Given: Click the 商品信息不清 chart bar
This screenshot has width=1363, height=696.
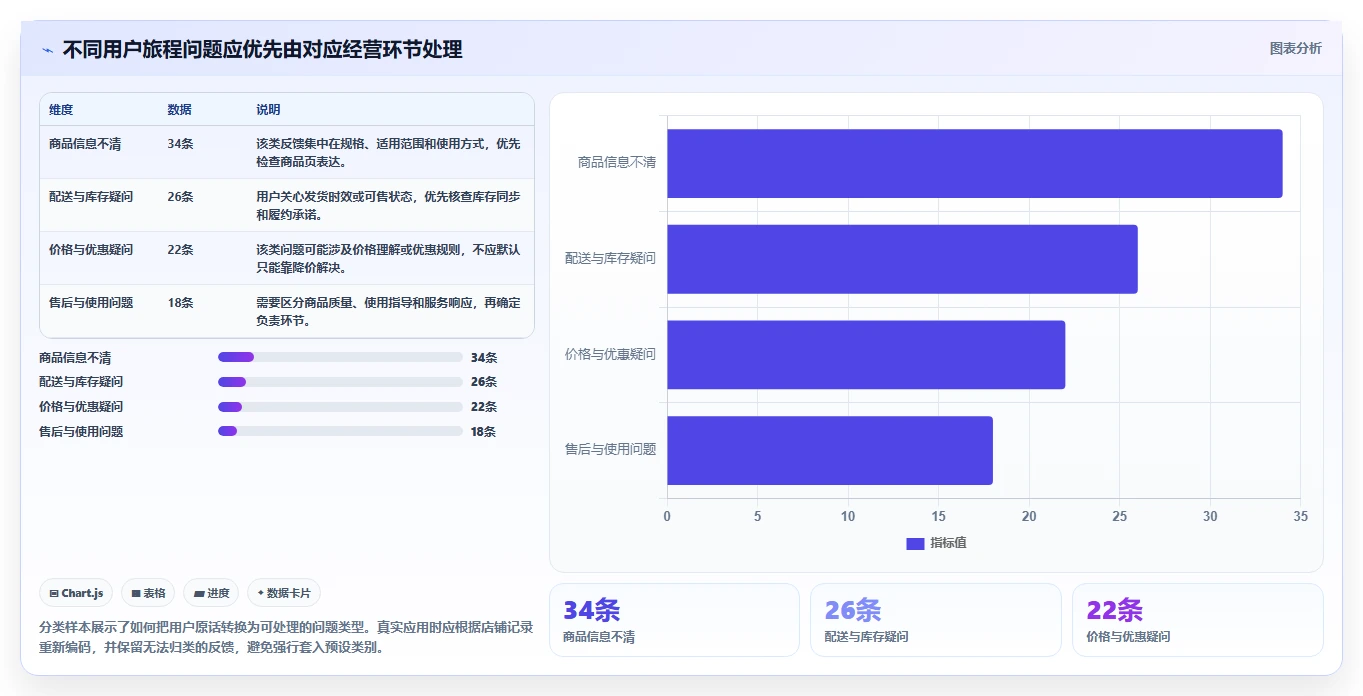Looking at the screenshot, I should [x=974, y=163].
